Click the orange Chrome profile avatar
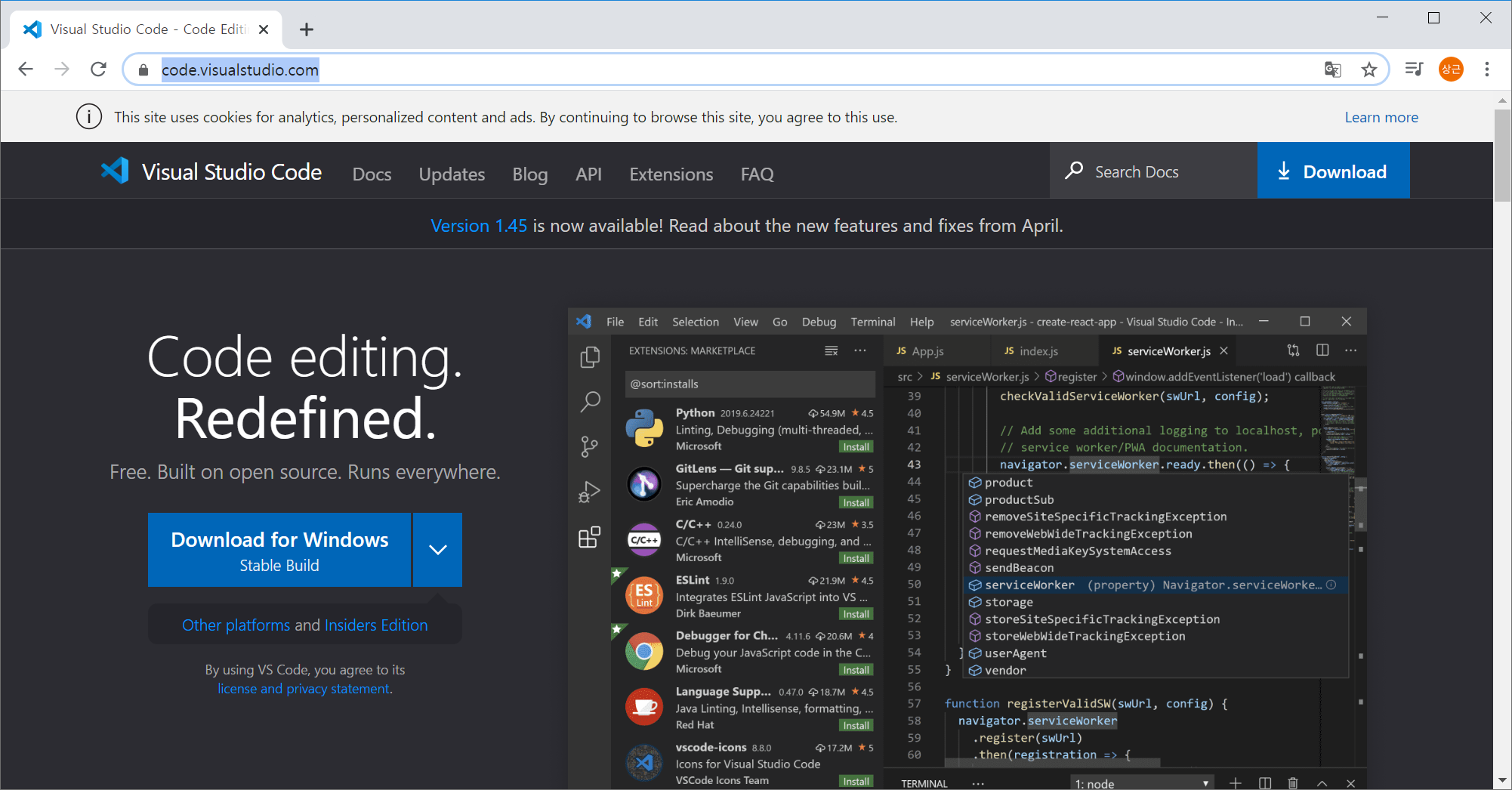This screenshot has height=790, width=1512. [x=1451, y=69]
